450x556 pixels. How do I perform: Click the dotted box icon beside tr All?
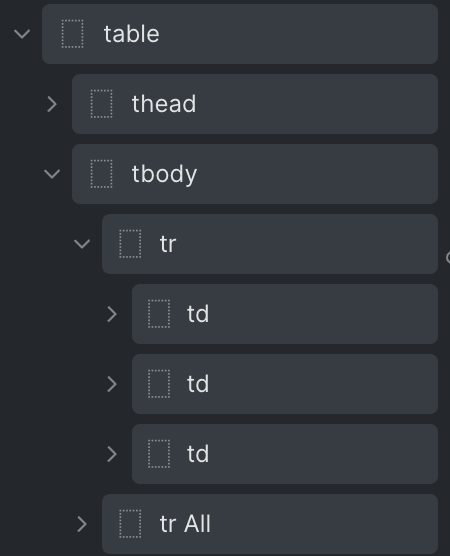click(x=130, y=524)
